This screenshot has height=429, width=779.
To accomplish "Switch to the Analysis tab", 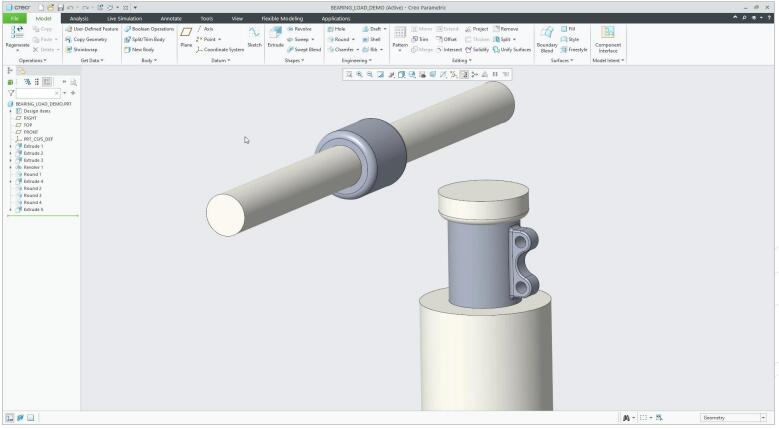I will (x=79, y=18).
